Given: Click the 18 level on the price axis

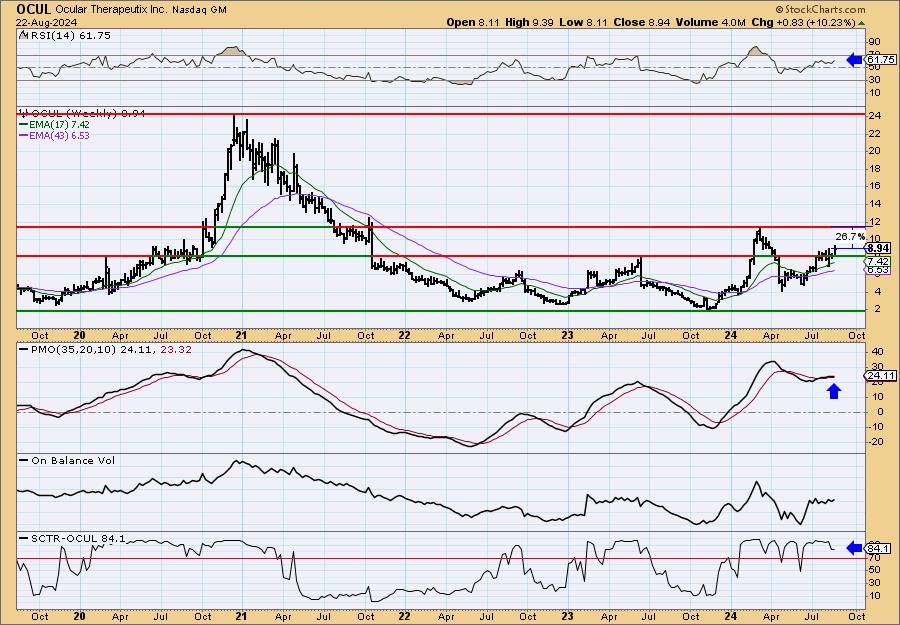Looking at the screenshot, I should click(x=875, y=169).
